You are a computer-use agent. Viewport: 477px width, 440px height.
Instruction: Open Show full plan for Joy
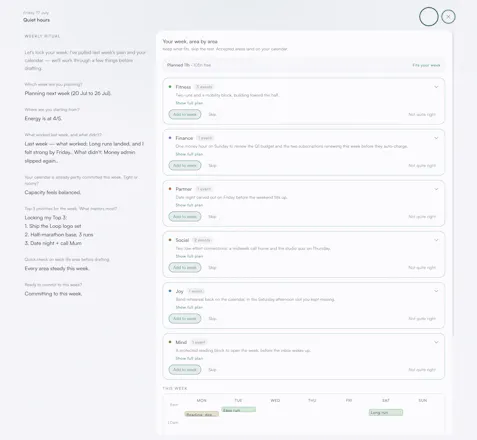189,307
